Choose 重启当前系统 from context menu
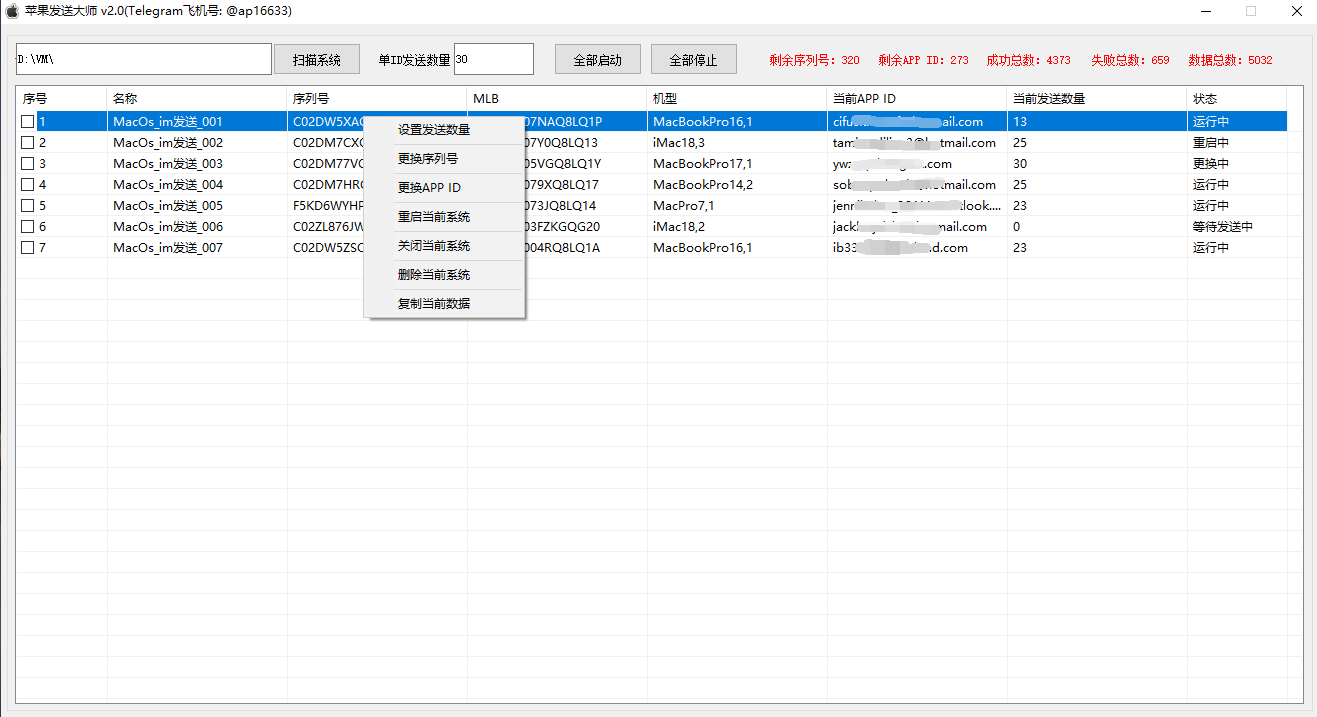 tap(445, 217)
